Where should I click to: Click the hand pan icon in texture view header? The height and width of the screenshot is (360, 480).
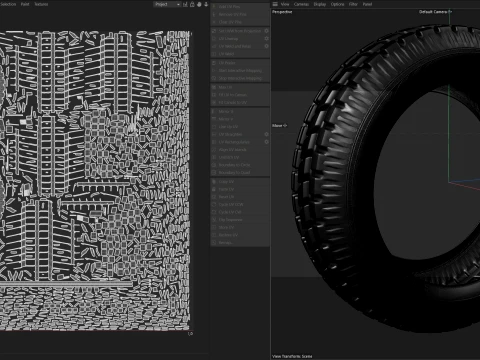(199, 4)
